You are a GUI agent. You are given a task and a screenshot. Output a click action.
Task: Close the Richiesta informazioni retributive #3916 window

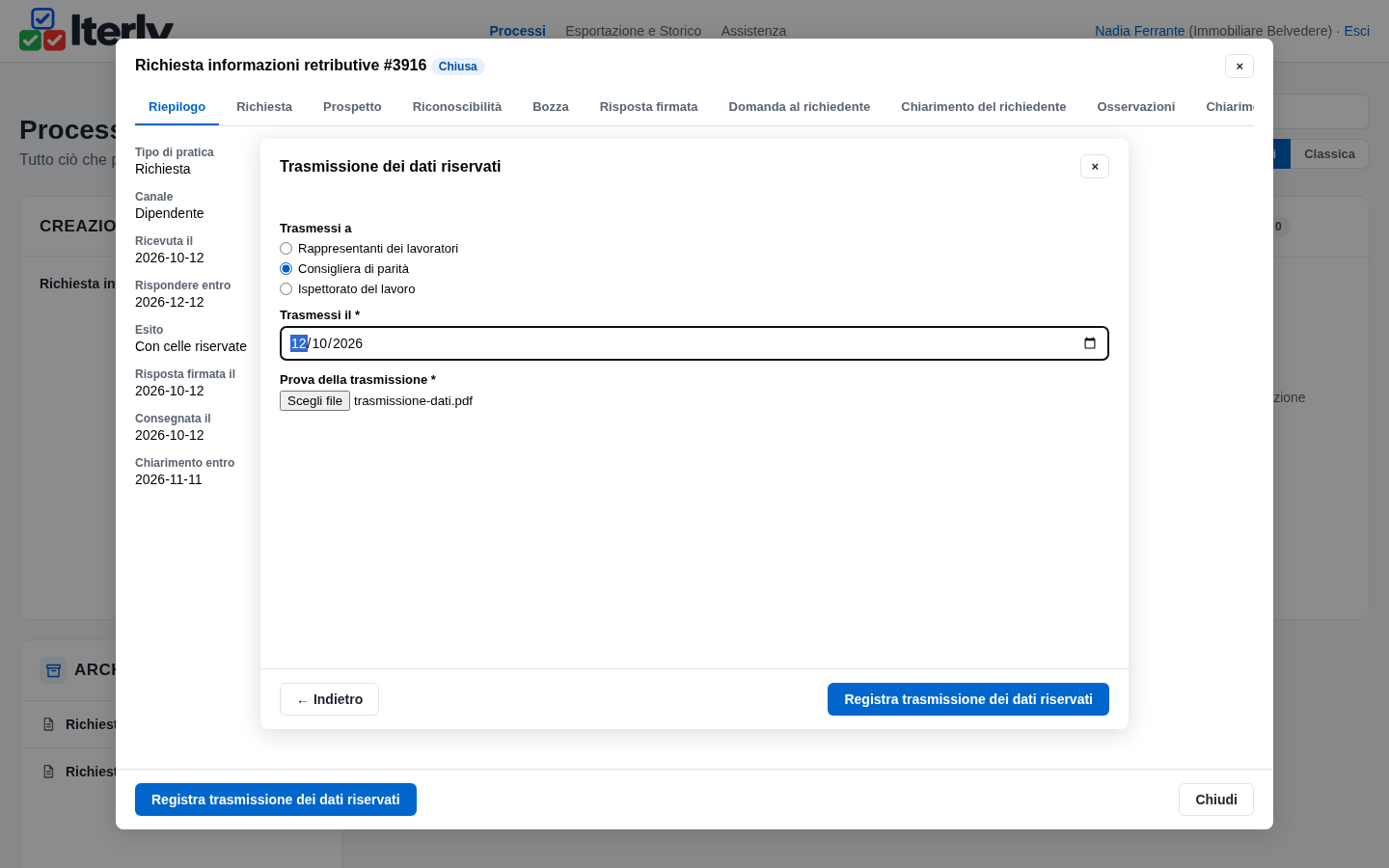[1239, 66]
